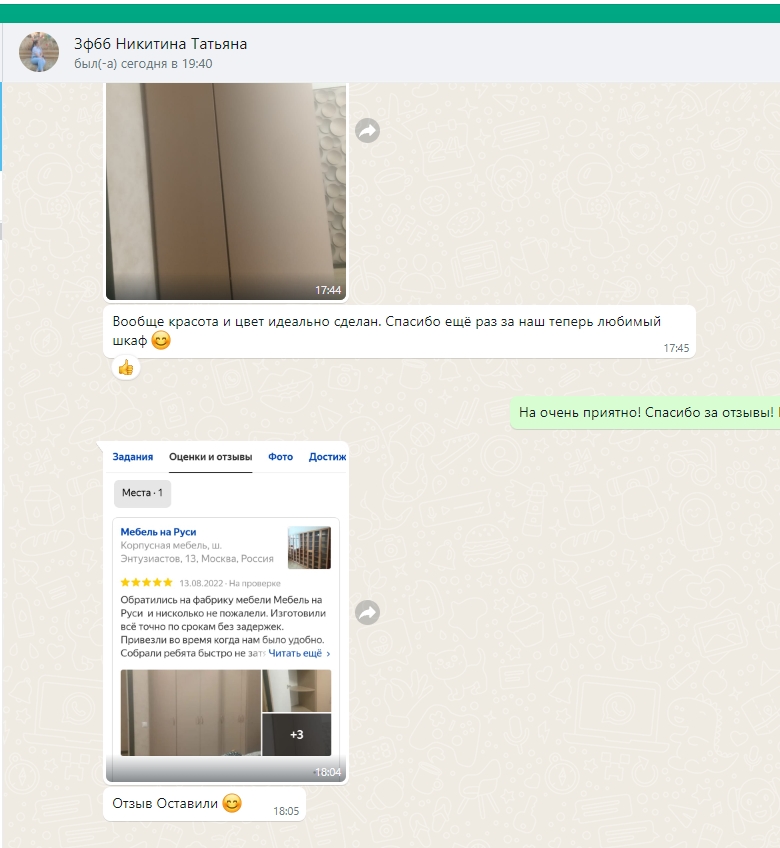Viewport: 780px width, 848px height.
Task: Select the Оценки и отзывы tab
Action: pyautogui.click(x=210, y=457)
